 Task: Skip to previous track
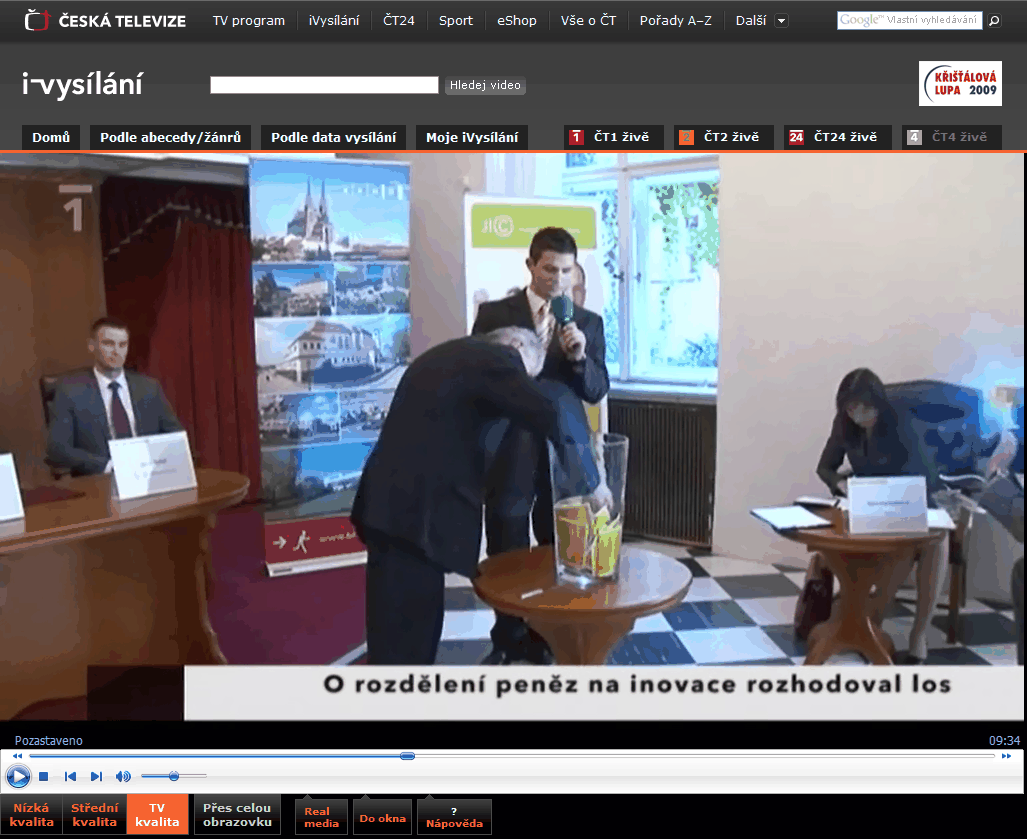click(70, 777)
